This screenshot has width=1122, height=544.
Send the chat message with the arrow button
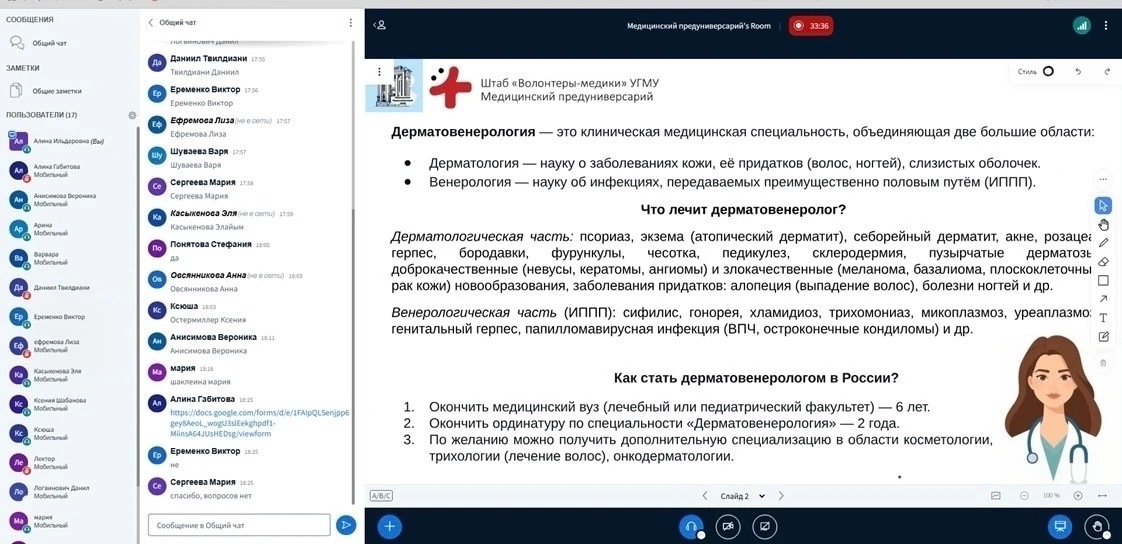click(x=346, y=525)
